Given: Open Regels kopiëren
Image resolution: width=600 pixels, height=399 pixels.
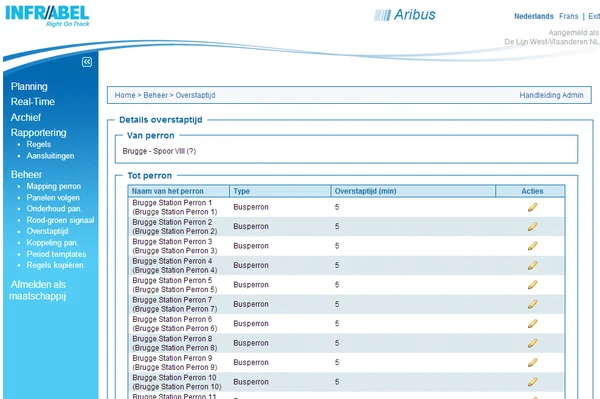Looking at the screenshot, I should point(55,265).
